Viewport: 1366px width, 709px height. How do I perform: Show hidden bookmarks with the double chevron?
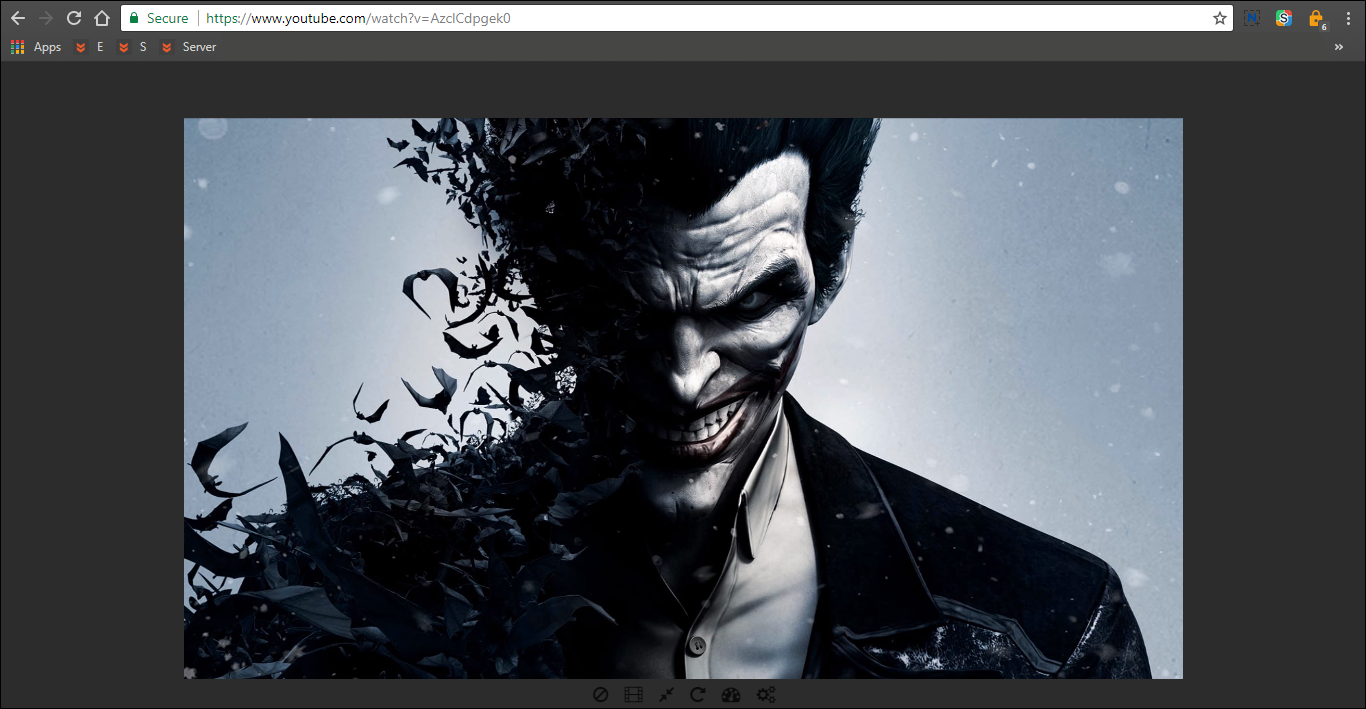coord(1339,47)
